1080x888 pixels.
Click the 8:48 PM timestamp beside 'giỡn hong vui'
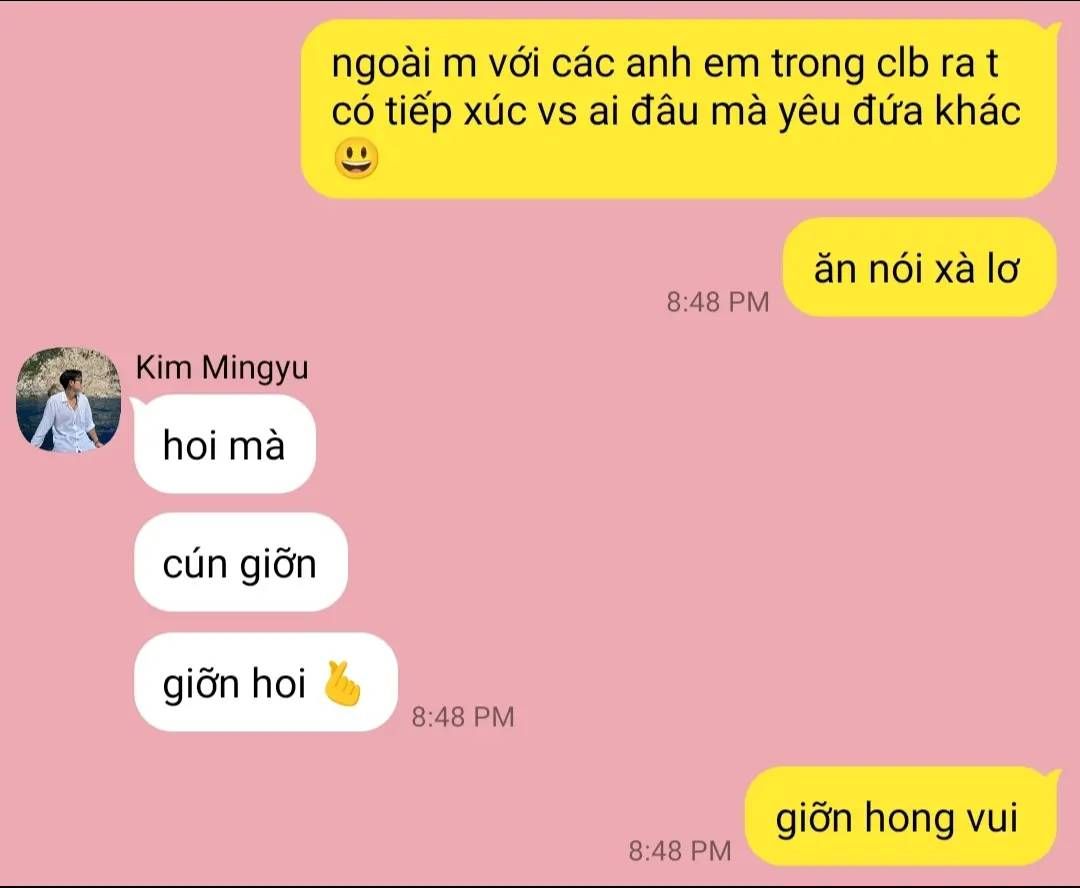680,851
